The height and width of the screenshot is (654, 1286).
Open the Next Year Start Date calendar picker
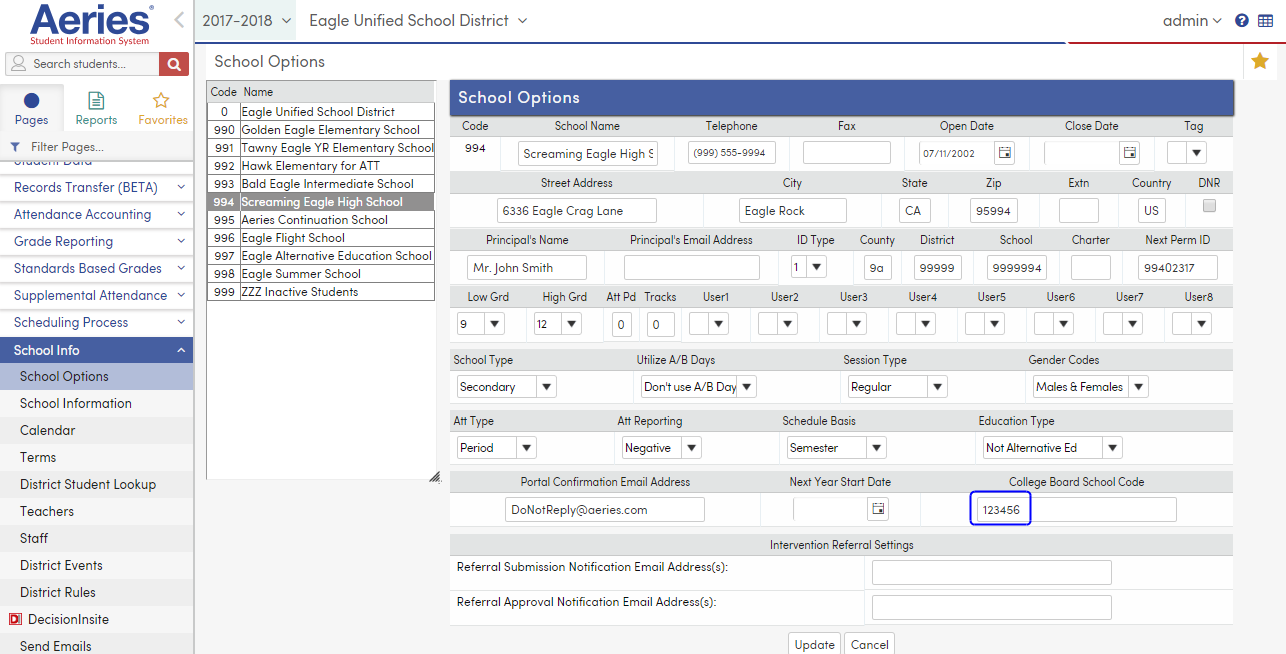pyautogui.click(x=878, y=508)
